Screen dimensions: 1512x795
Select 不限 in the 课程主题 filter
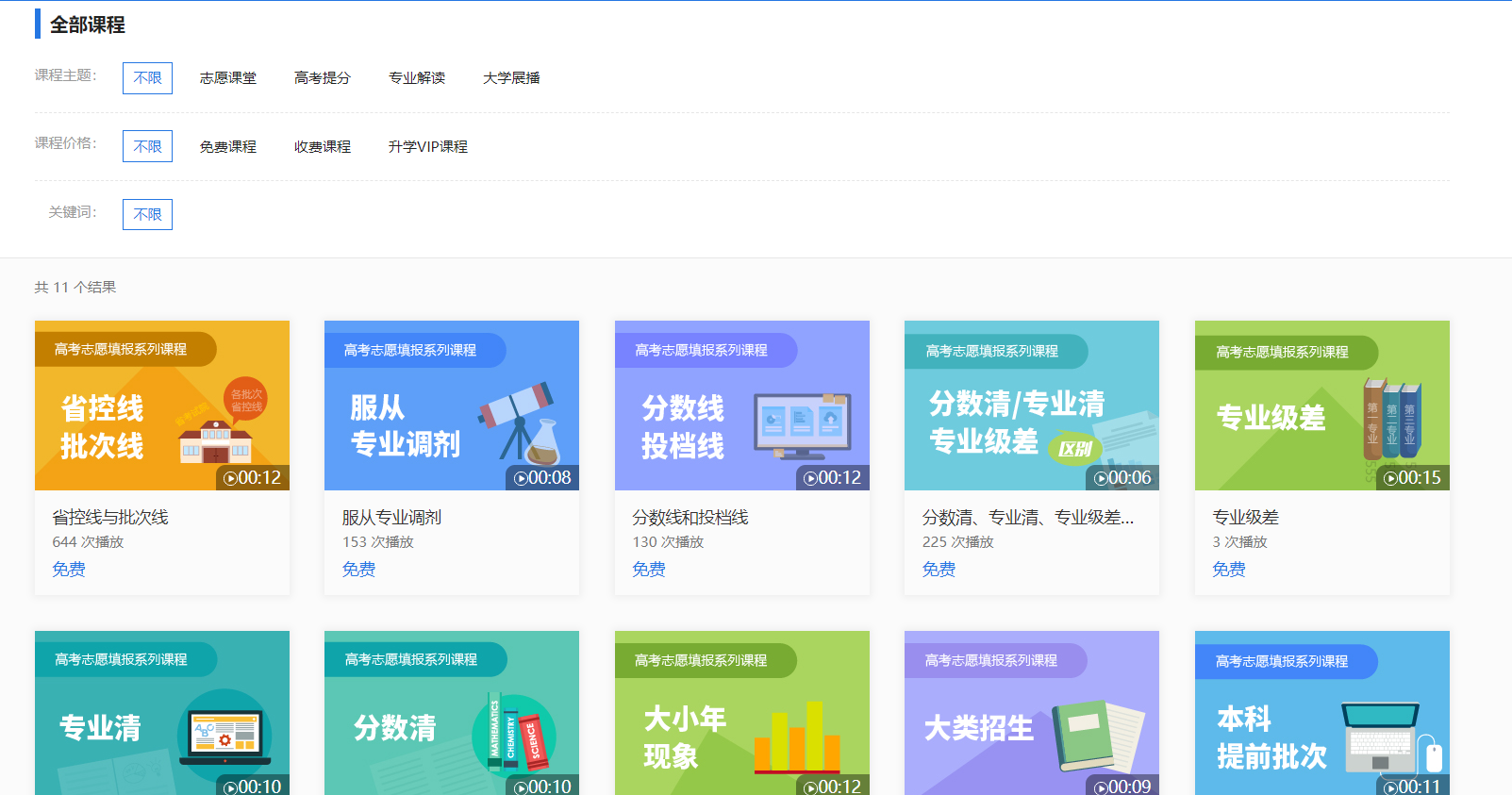(147, 78)
